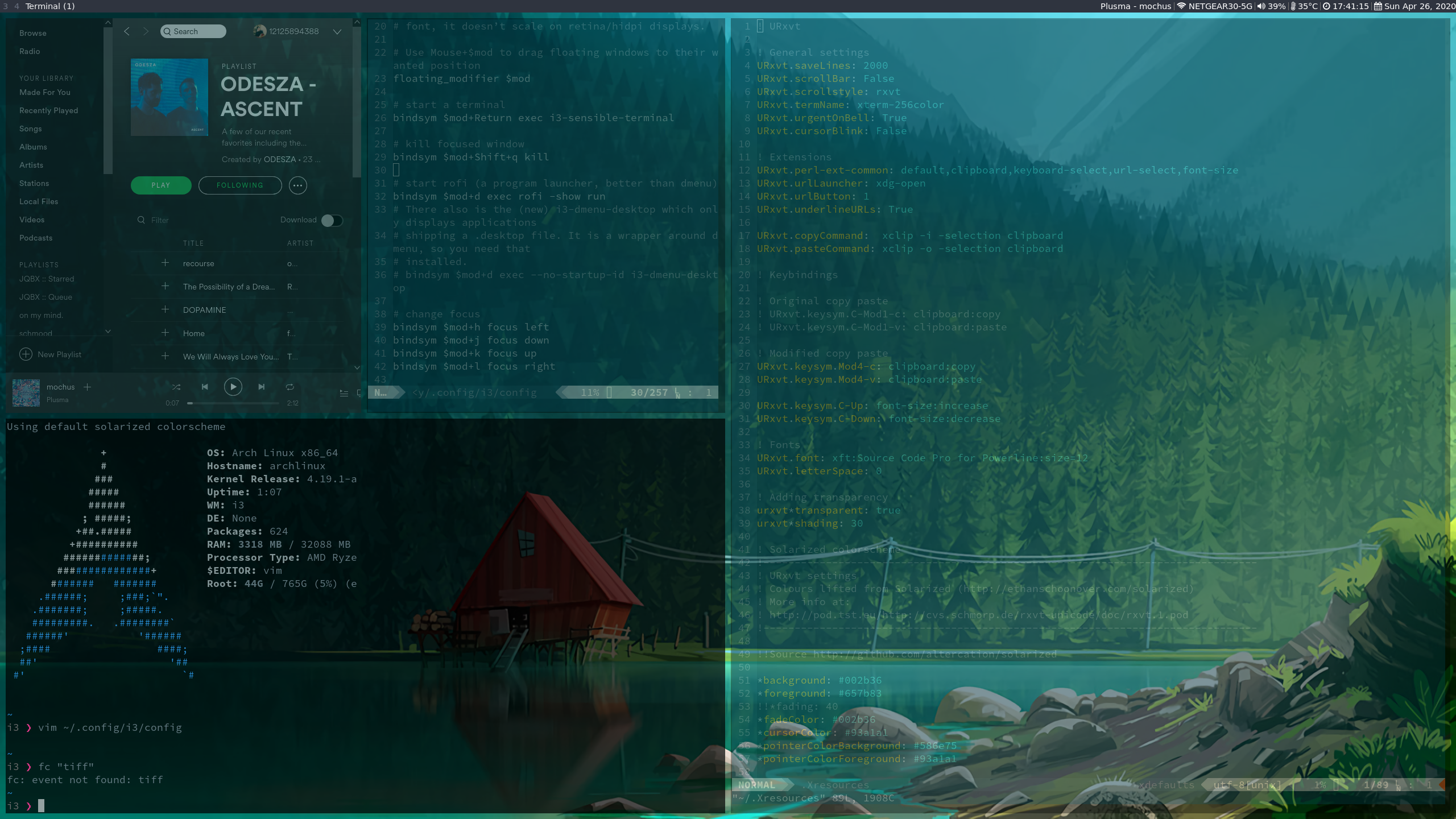Click the calendar date icon
This screenshot has width=1456, height=819.
point(1378,6)
